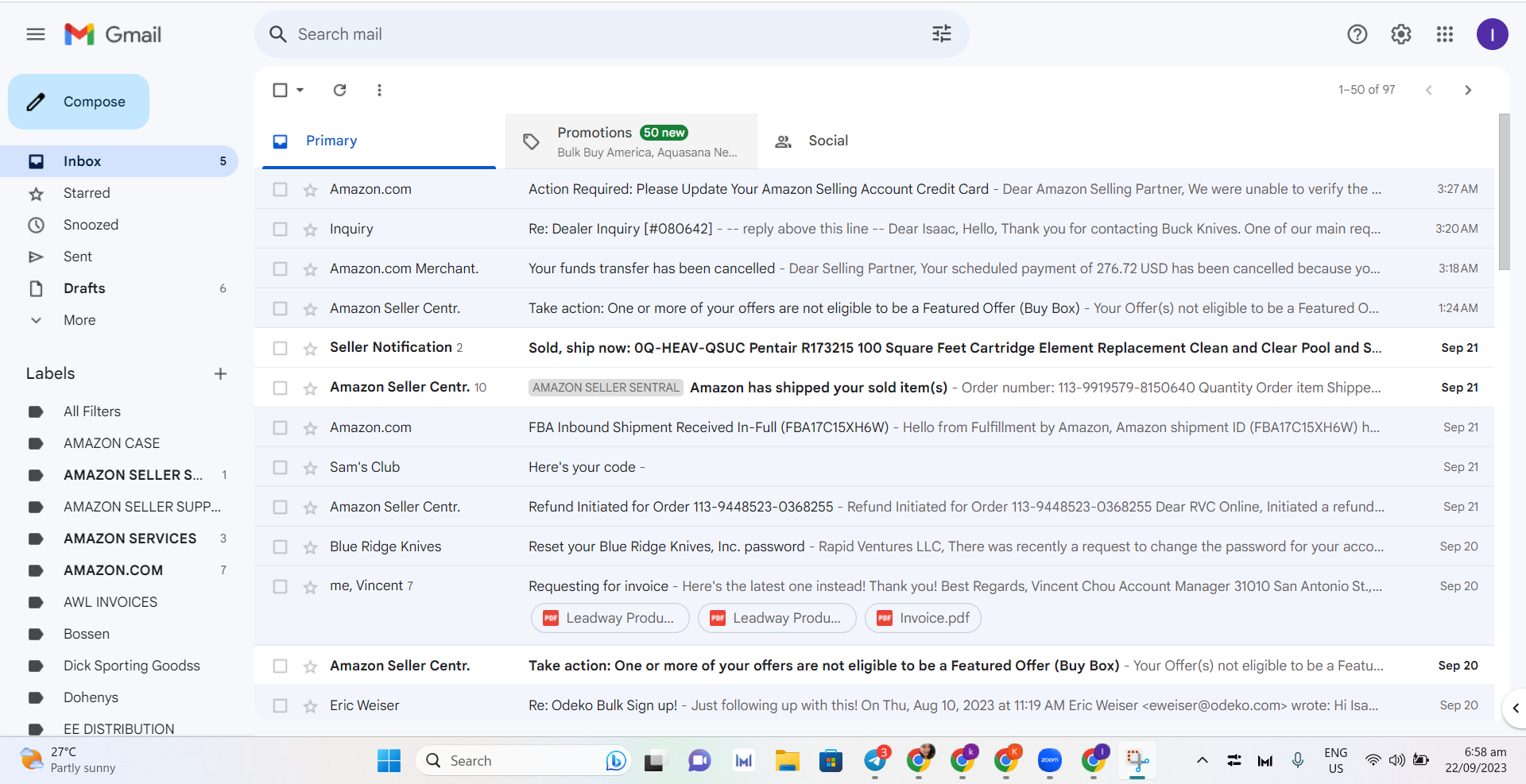Star the Blue Ridge Knives email
Image resolution: width=1526 pixels, height=784 pixels.
pos(310,546)
